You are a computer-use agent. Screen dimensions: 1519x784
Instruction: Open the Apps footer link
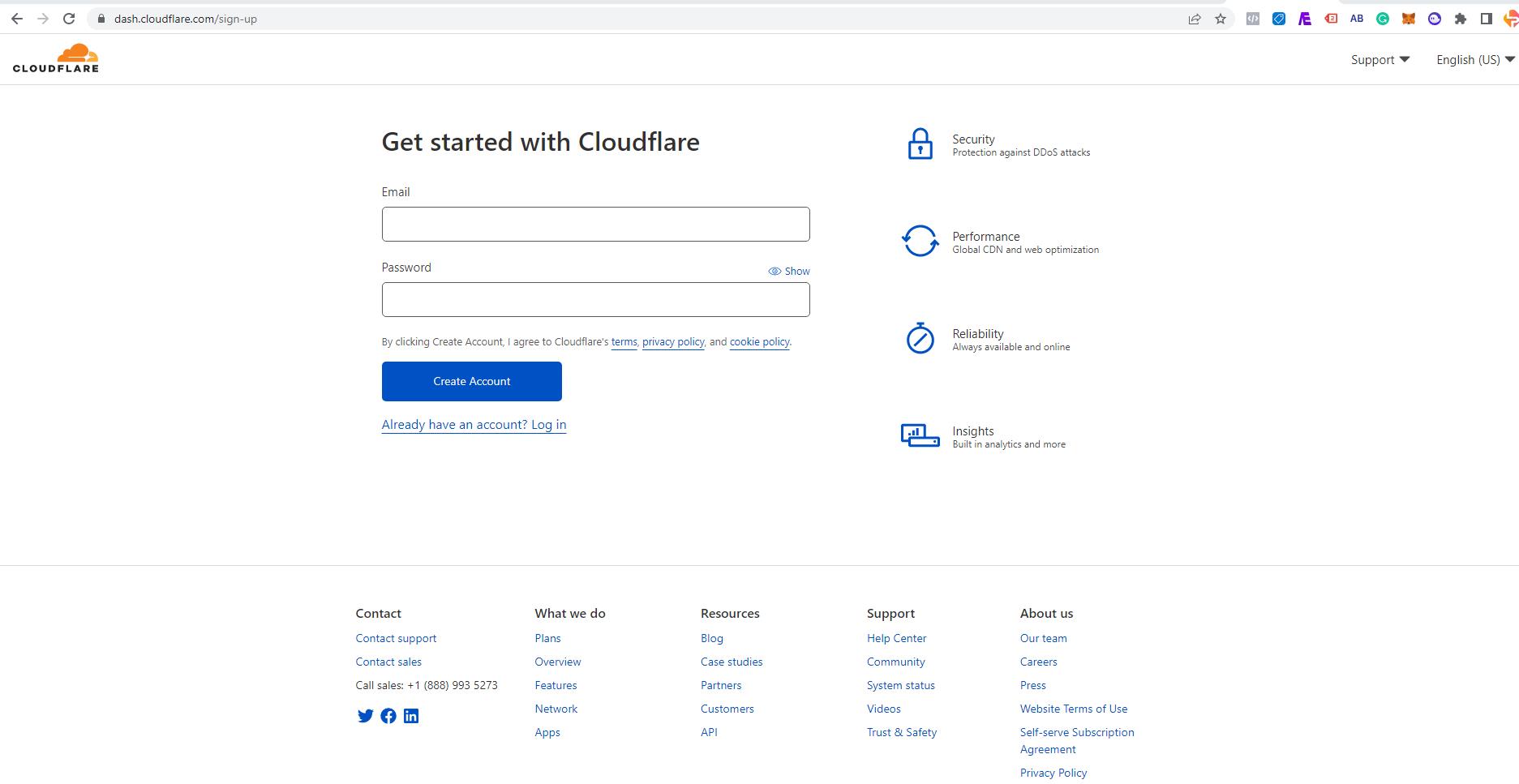click(547, 733)
